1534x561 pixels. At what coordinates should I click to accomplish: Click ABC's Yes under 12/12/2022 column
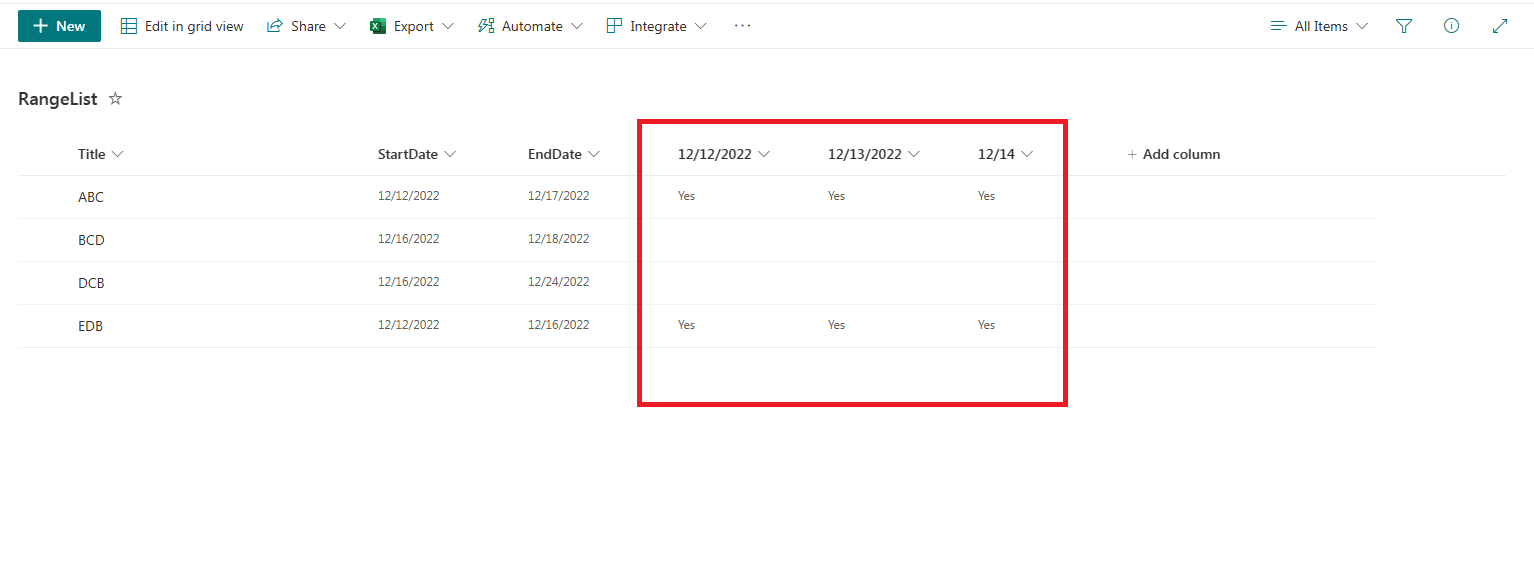[686, 196]
